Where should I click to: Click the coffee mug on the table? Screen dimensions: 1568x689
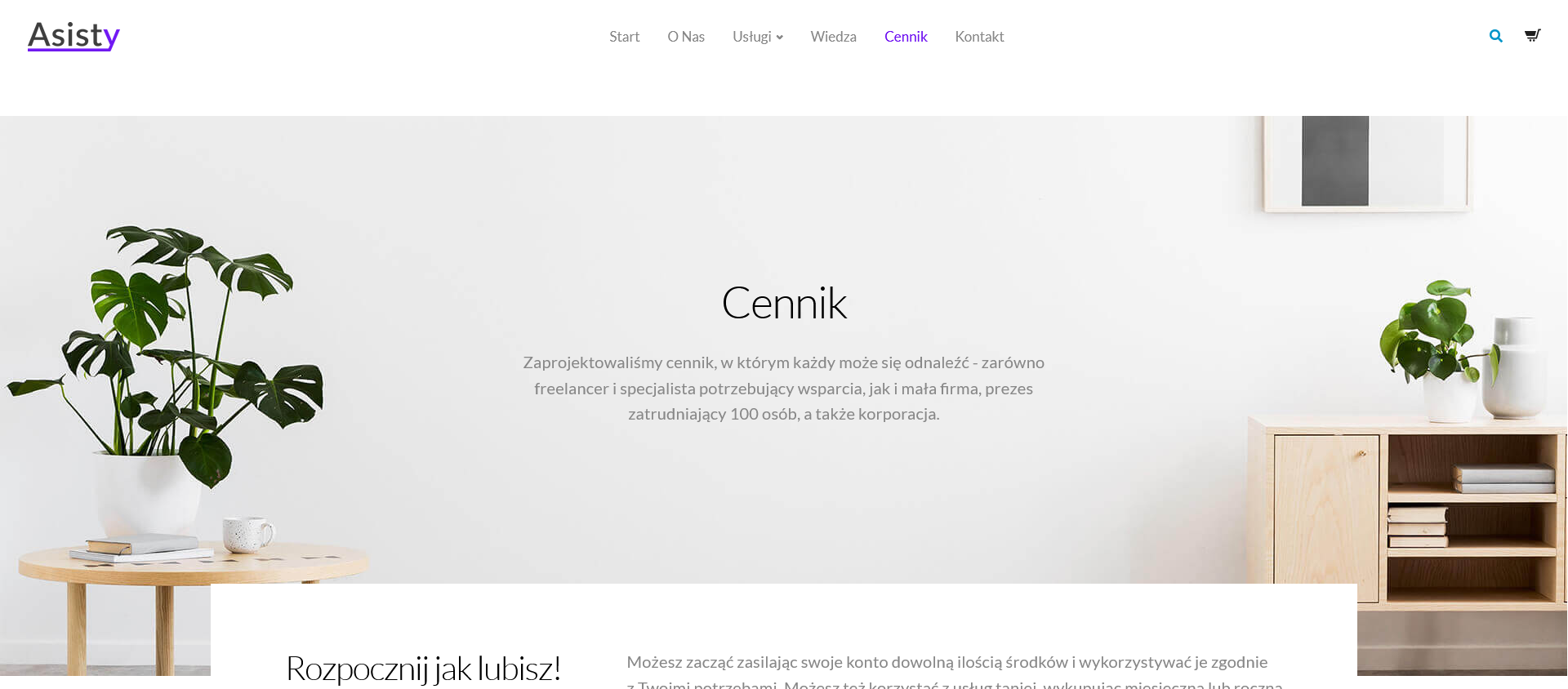(249, 533)
